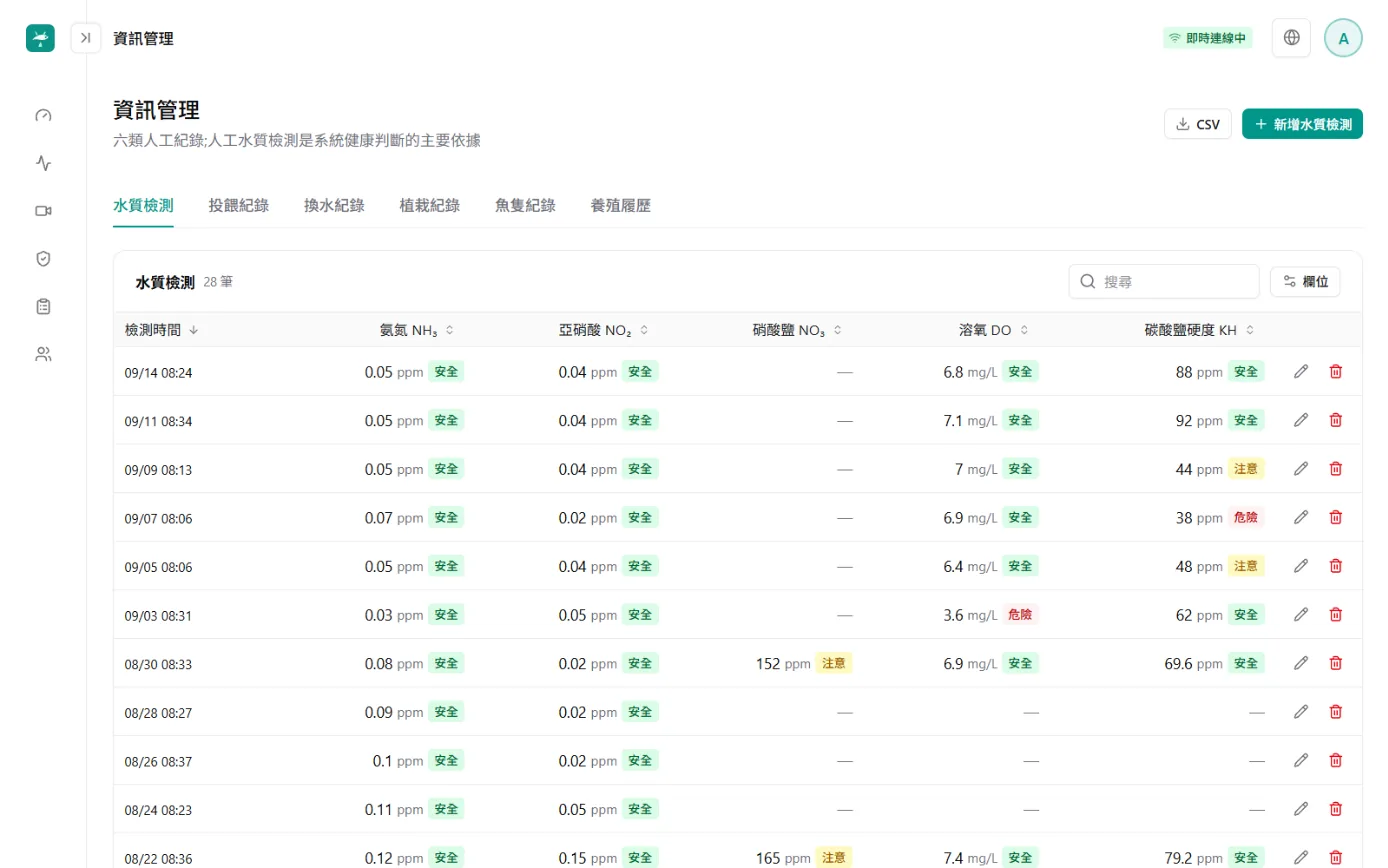Sort by 檢測時間 column header
Screen dimensions: 1388x868
pos(161,330)
